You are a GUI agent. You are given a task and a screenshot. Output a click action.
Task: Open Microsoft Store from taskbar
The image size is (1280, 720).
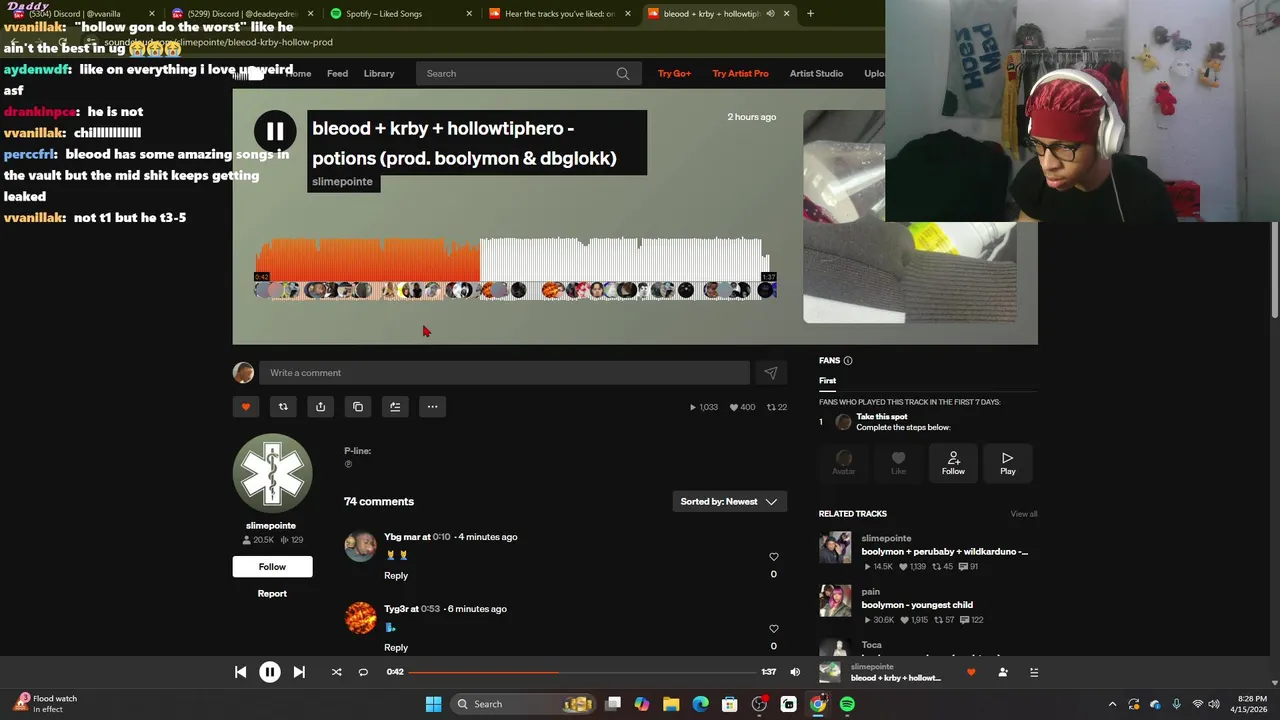tap(730, 704)
